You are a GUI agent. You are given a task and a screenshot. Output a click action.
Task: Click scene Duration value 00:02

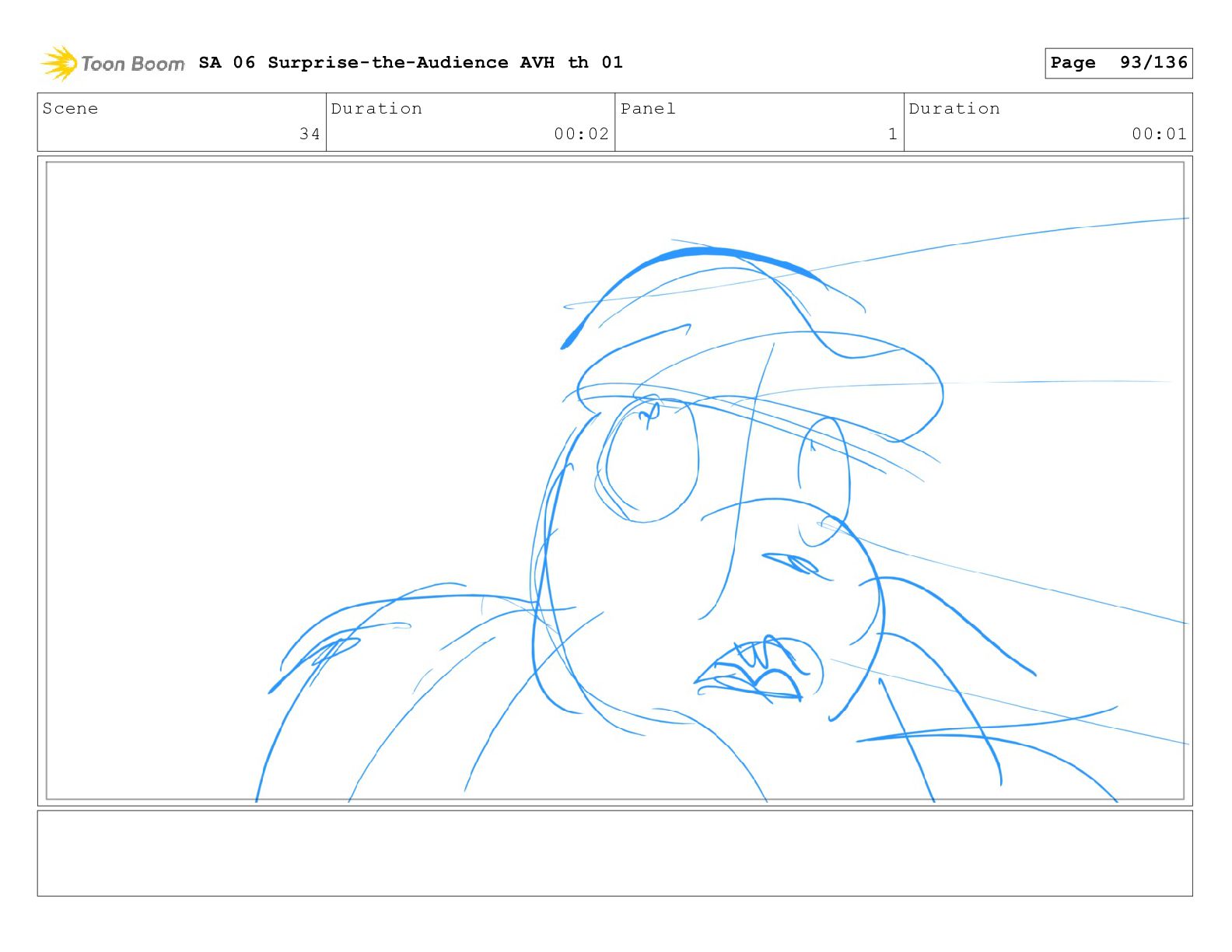[x=581, y=134]
